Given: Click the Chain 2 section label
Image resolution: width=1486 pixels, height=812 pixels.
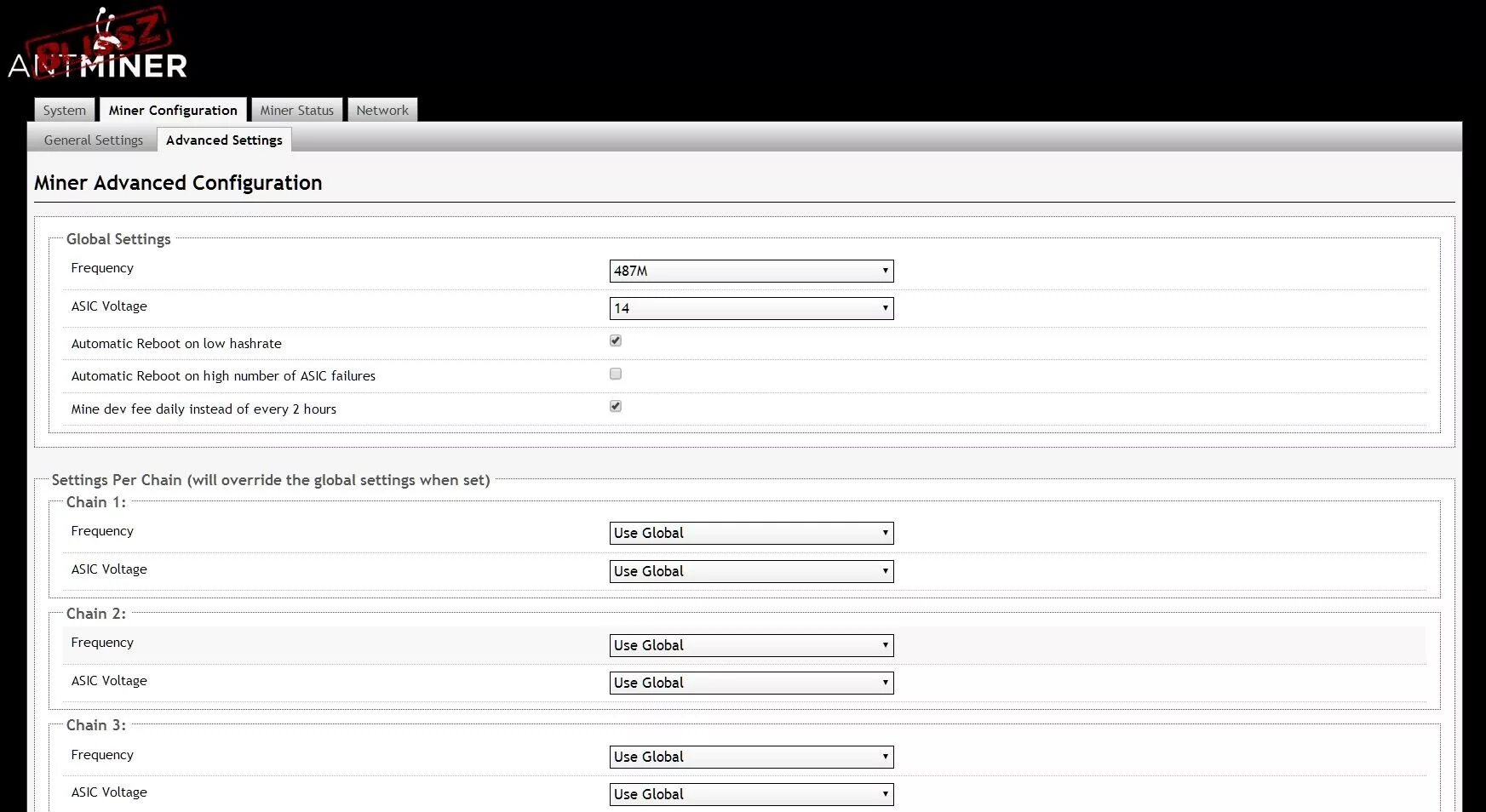Looking at the screenshot, I should [x=96, y=614].
